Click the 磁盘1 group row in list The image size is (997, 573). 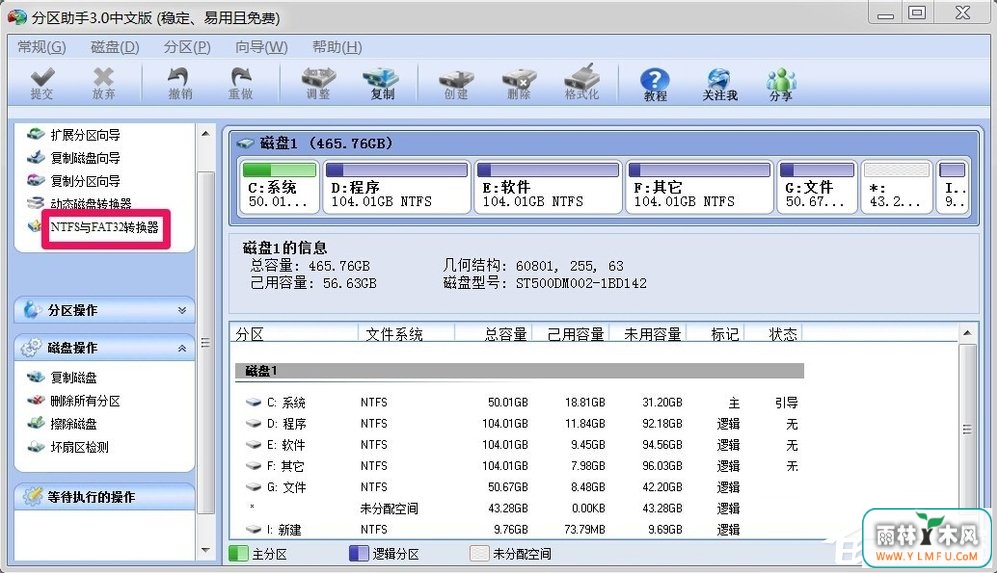coord(519,371)
